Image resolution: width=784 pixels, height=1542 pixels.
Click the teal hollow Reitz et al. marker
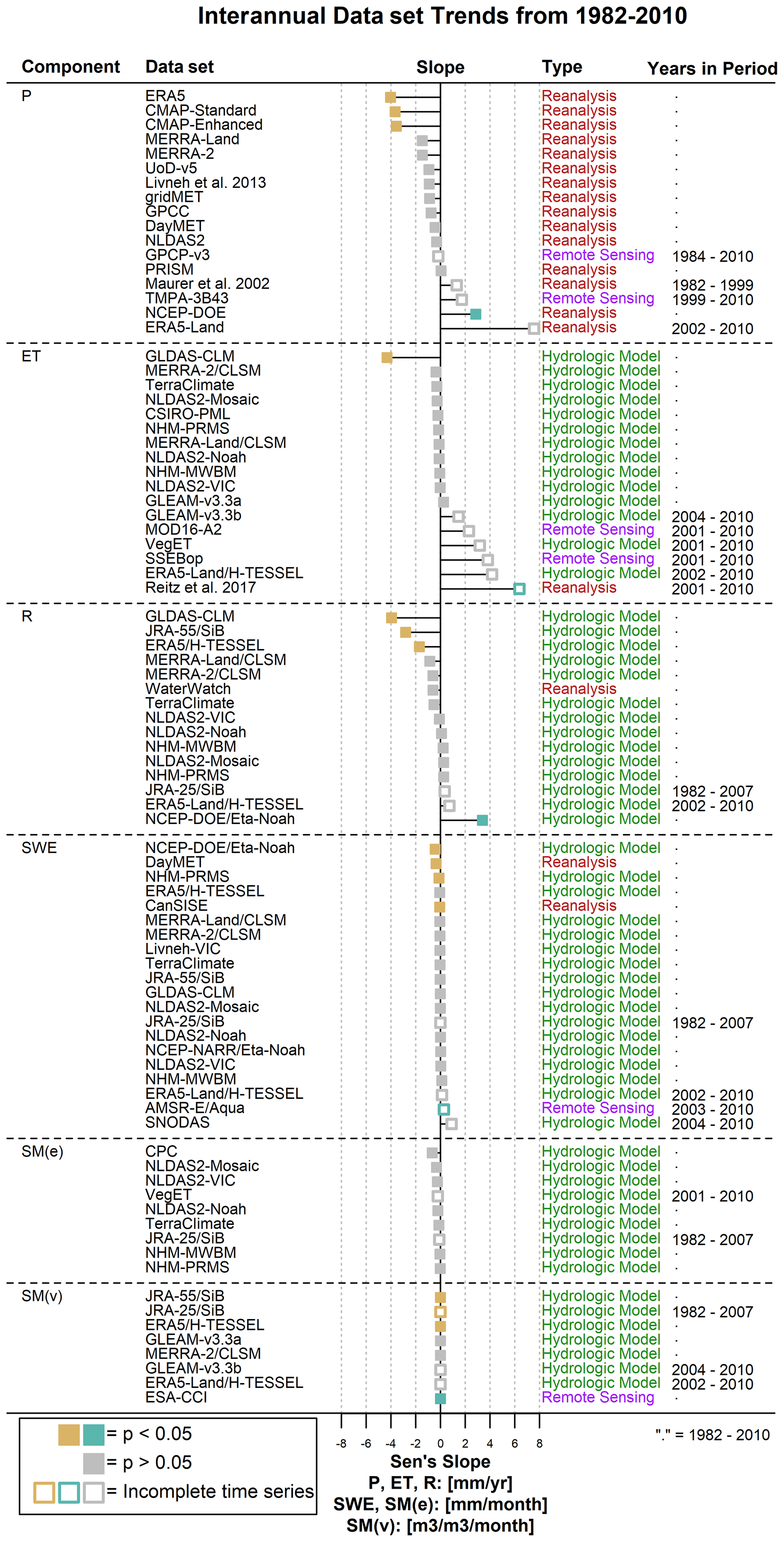click(519, 589)
